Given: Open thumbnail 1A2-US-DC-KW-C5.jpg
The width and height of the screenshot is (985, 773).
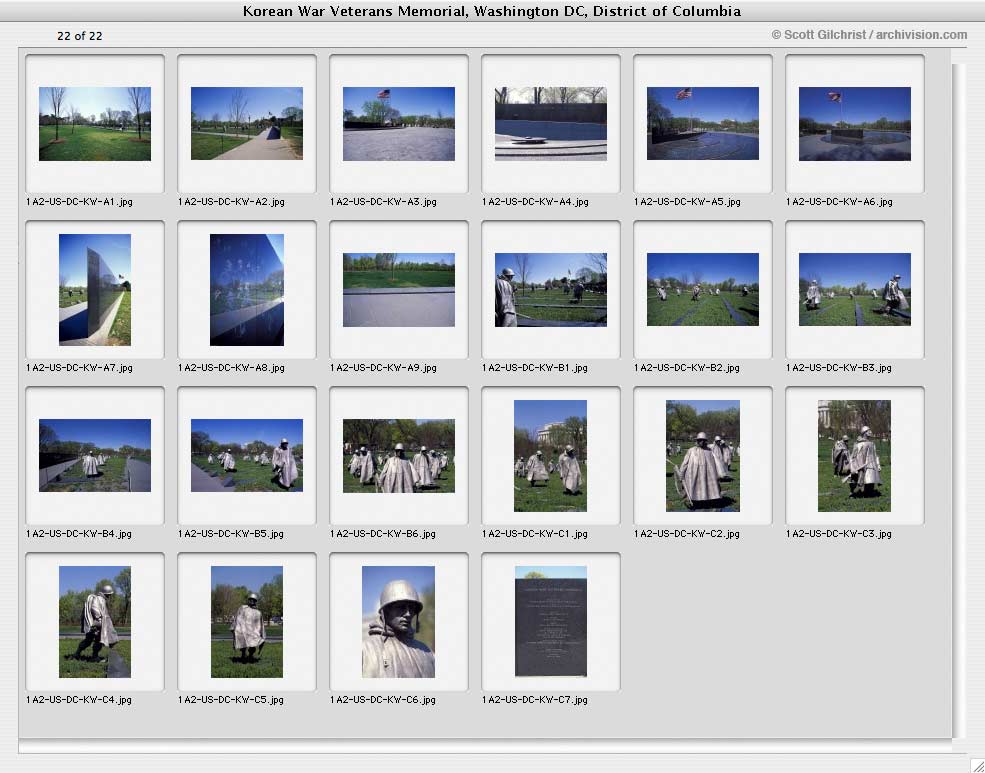Looking at the screenshot, I should [x=247, y=622].
